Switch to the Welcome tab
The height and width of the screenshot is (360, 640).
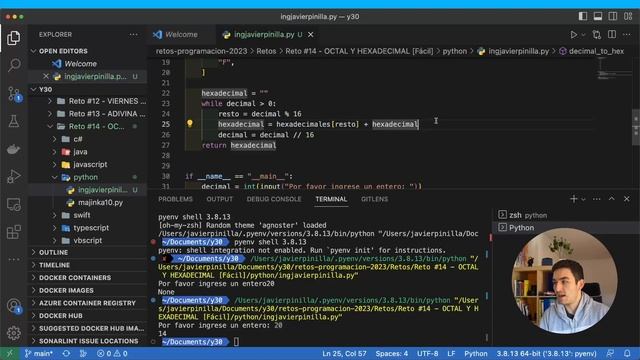point(181,35)
